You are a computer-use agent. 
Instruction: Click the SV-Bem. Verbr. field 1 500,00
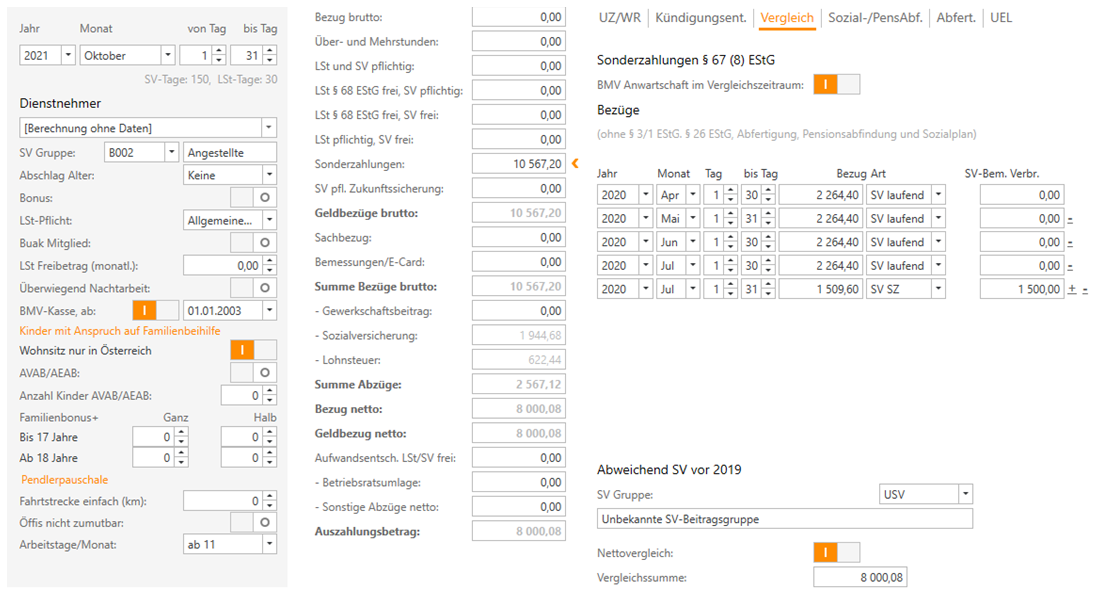click(x=1021, y=289)
